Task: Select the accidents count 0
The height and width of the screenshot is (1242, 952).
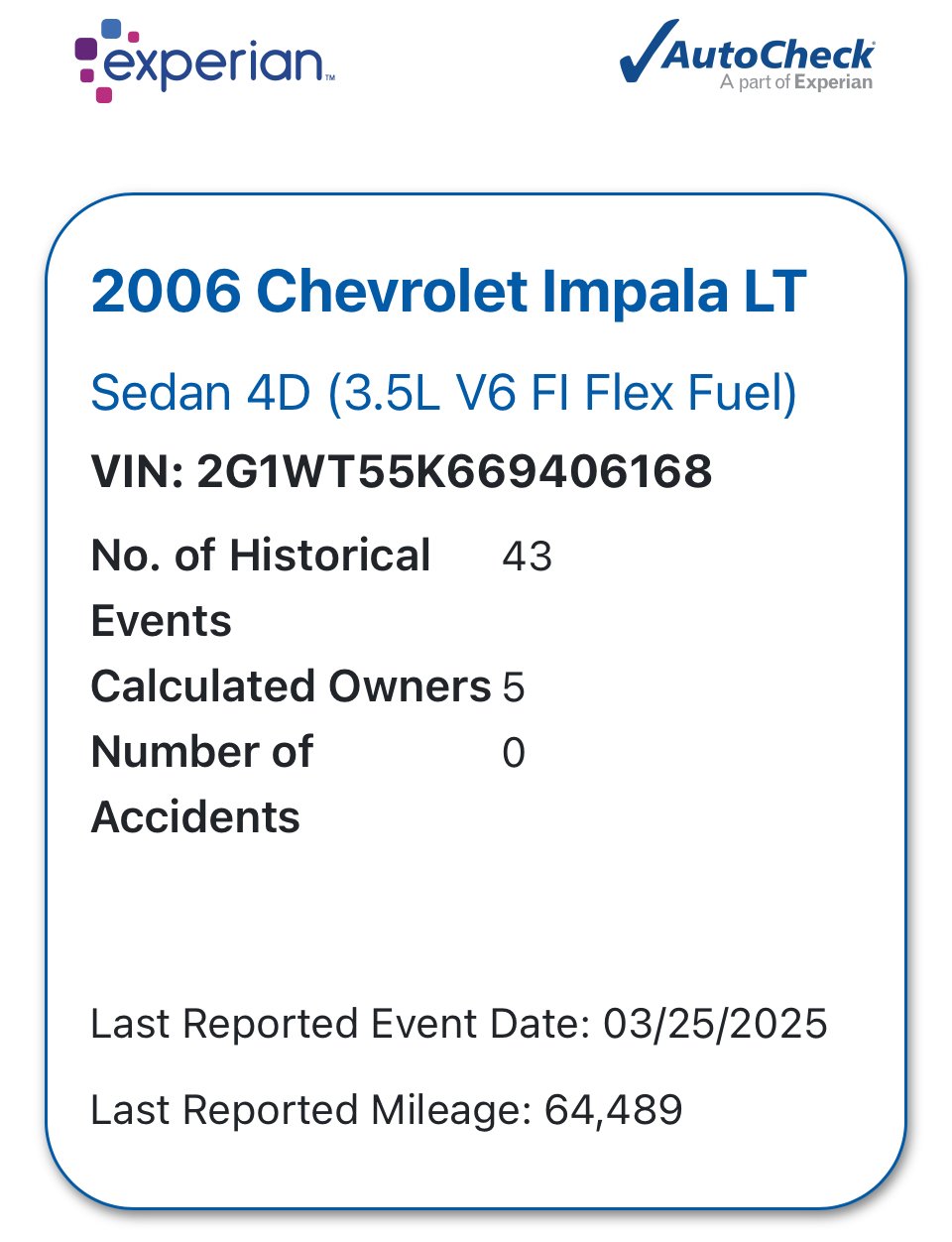Action: [x=514, y=753]
